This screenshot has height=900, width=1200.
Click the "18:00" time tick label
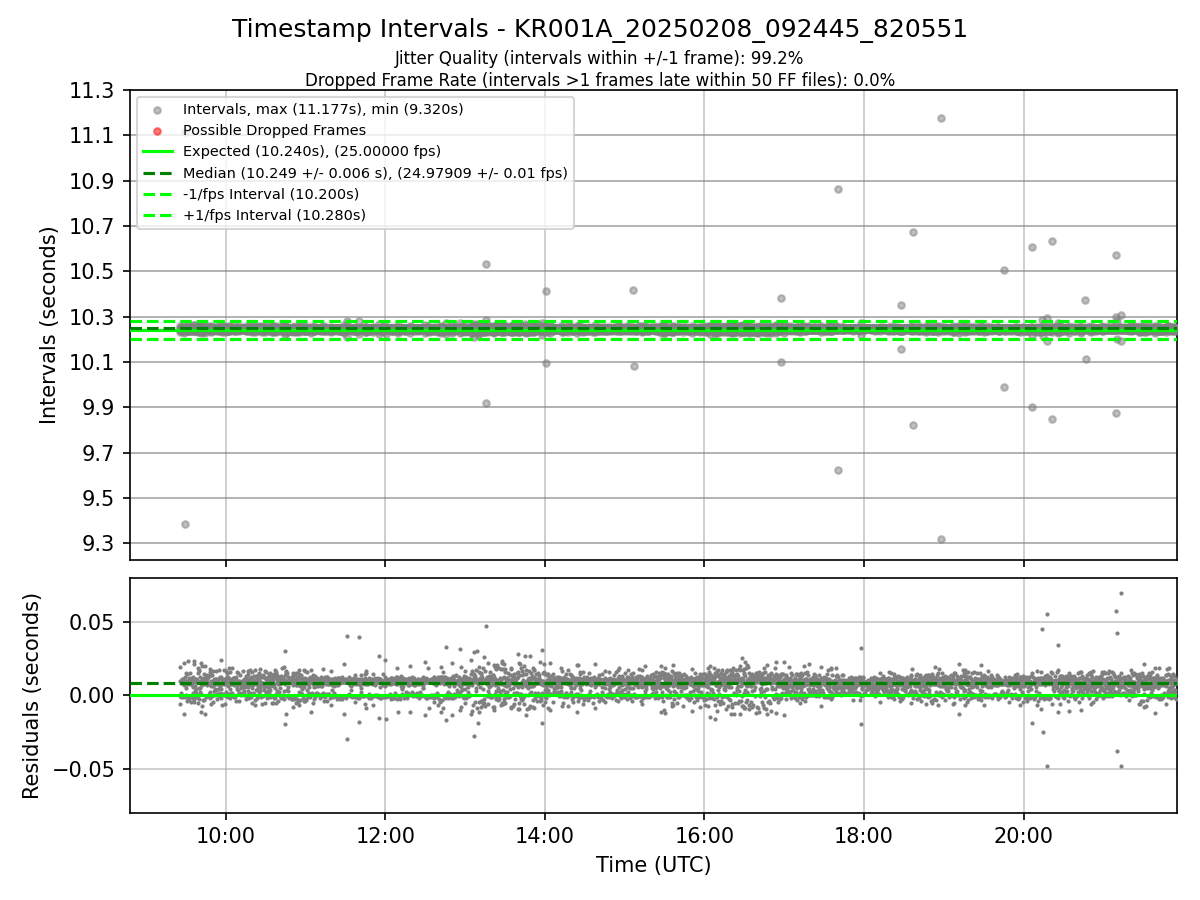(863, 836)
